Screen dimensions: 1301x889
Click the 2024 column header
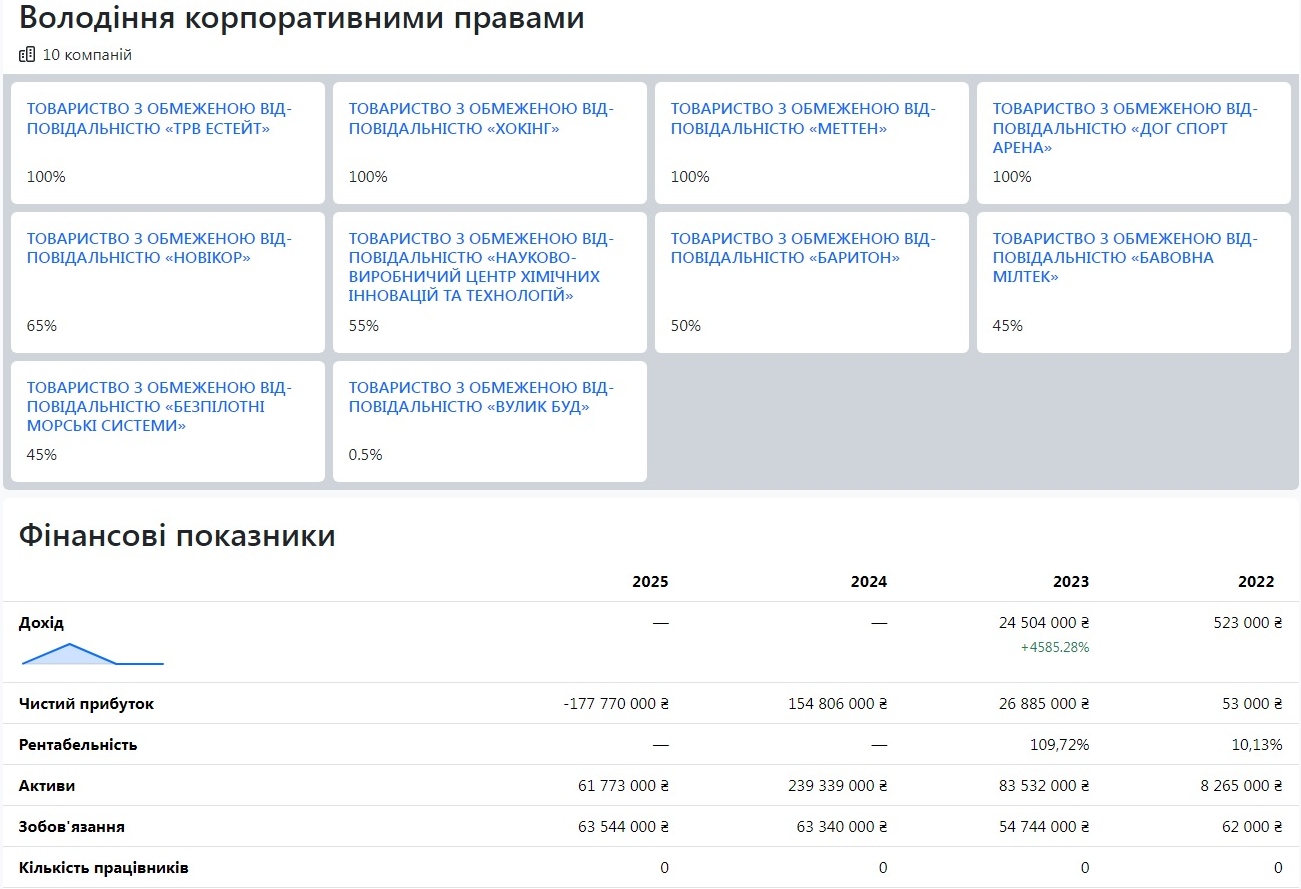pos(869,581)
